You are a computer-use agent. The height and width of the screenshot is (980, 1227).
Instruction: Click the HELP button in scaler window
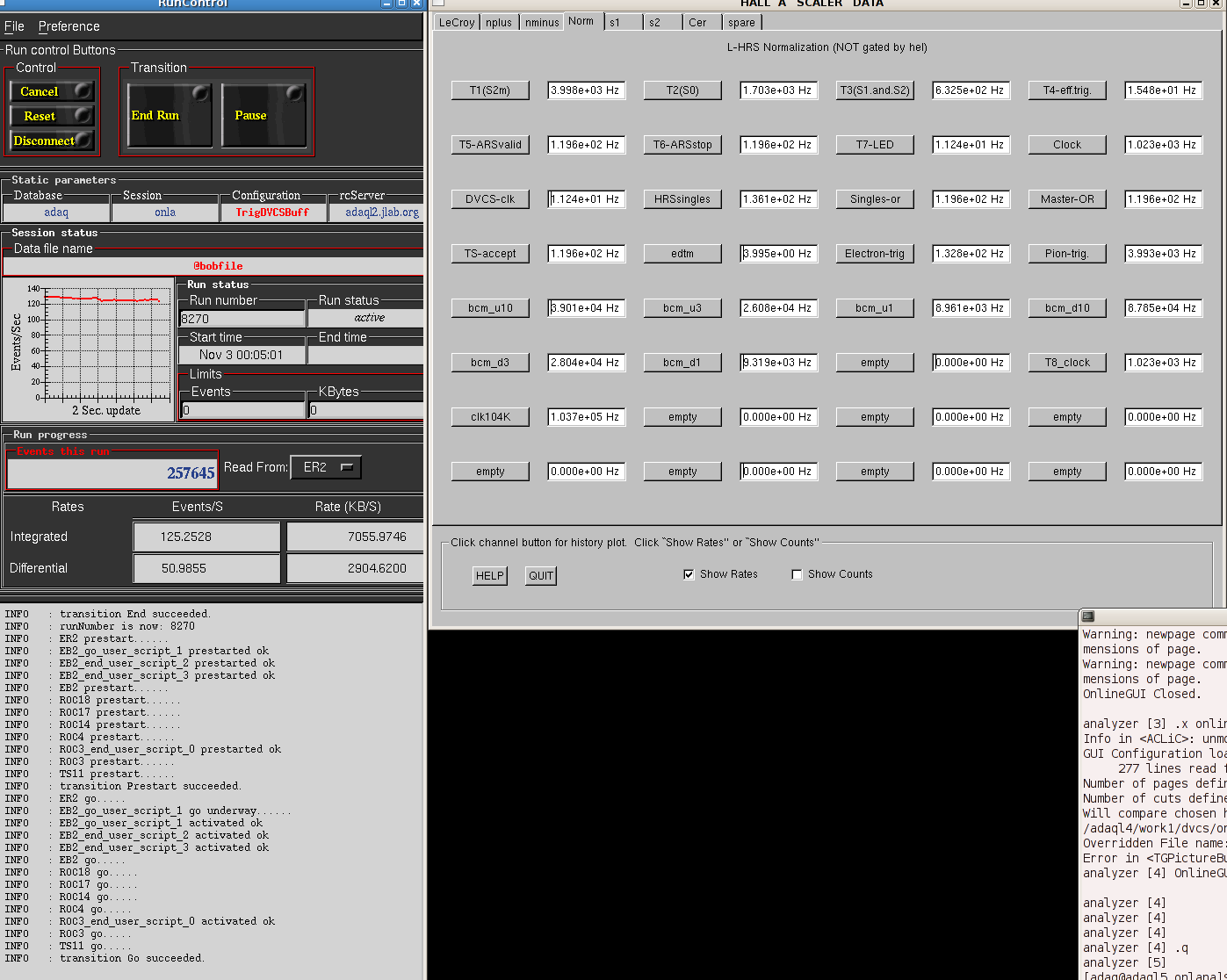490,576
